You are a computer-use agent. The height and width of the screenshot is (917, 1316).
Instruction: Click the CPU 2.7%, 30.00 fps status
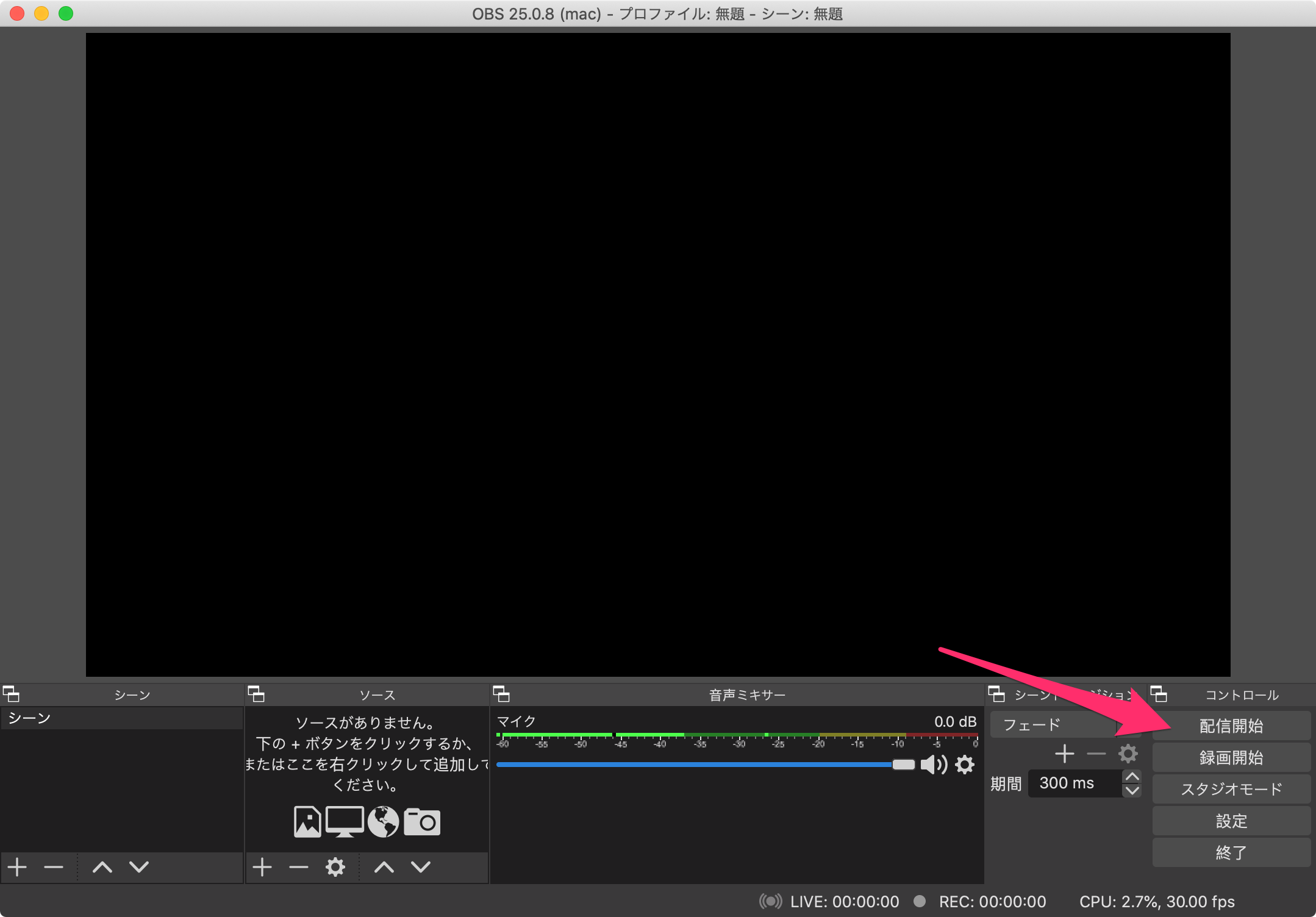(1157, 901)
